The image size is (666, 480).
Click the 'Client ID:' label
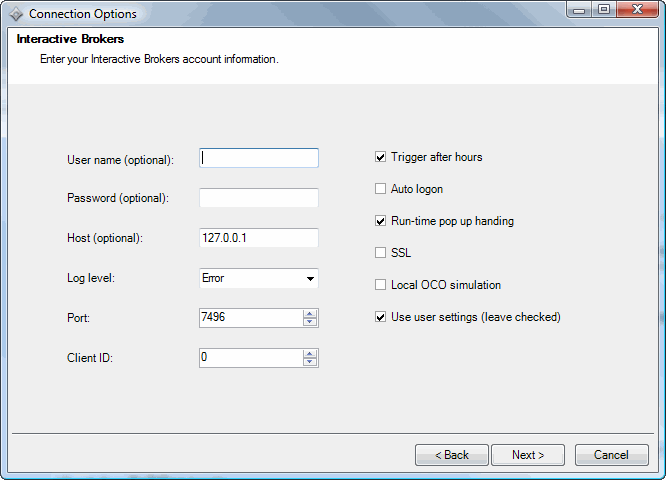(90, 358)
